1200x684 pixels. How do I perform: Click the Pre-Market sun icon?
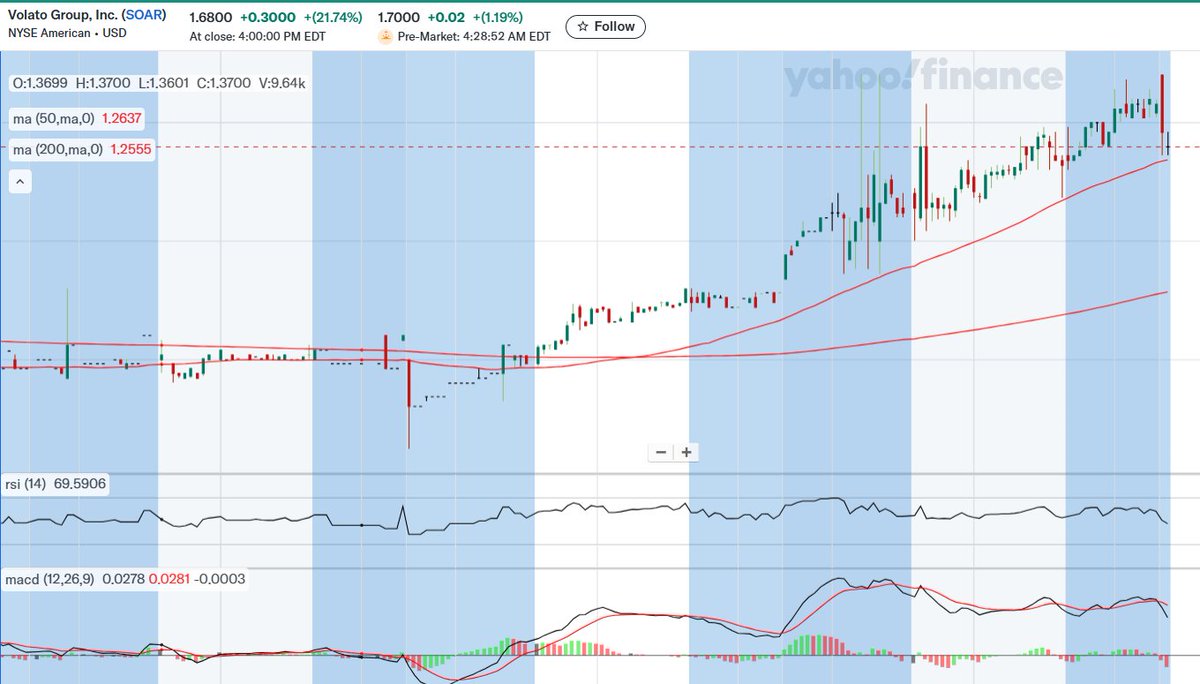(x=385, y=36)
